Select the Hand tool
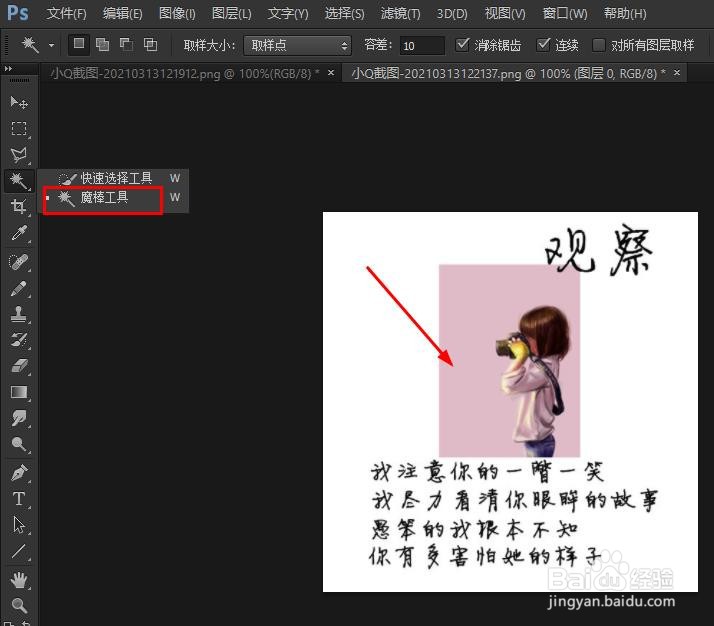The width and height of the screenshot is (714, 626). point(19,580)
